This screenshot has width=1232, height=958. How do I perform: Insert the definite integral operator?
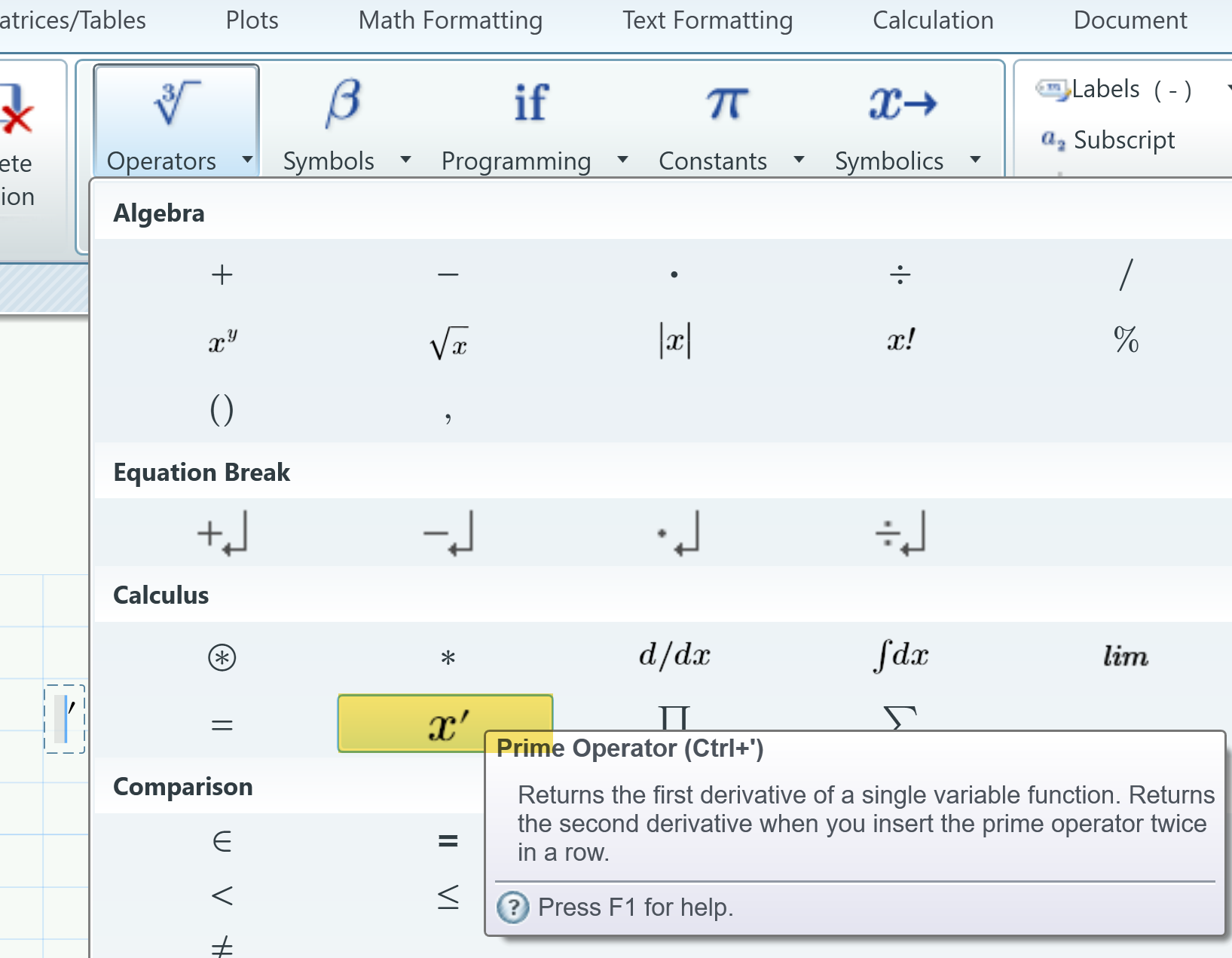(x=899, y=654)
